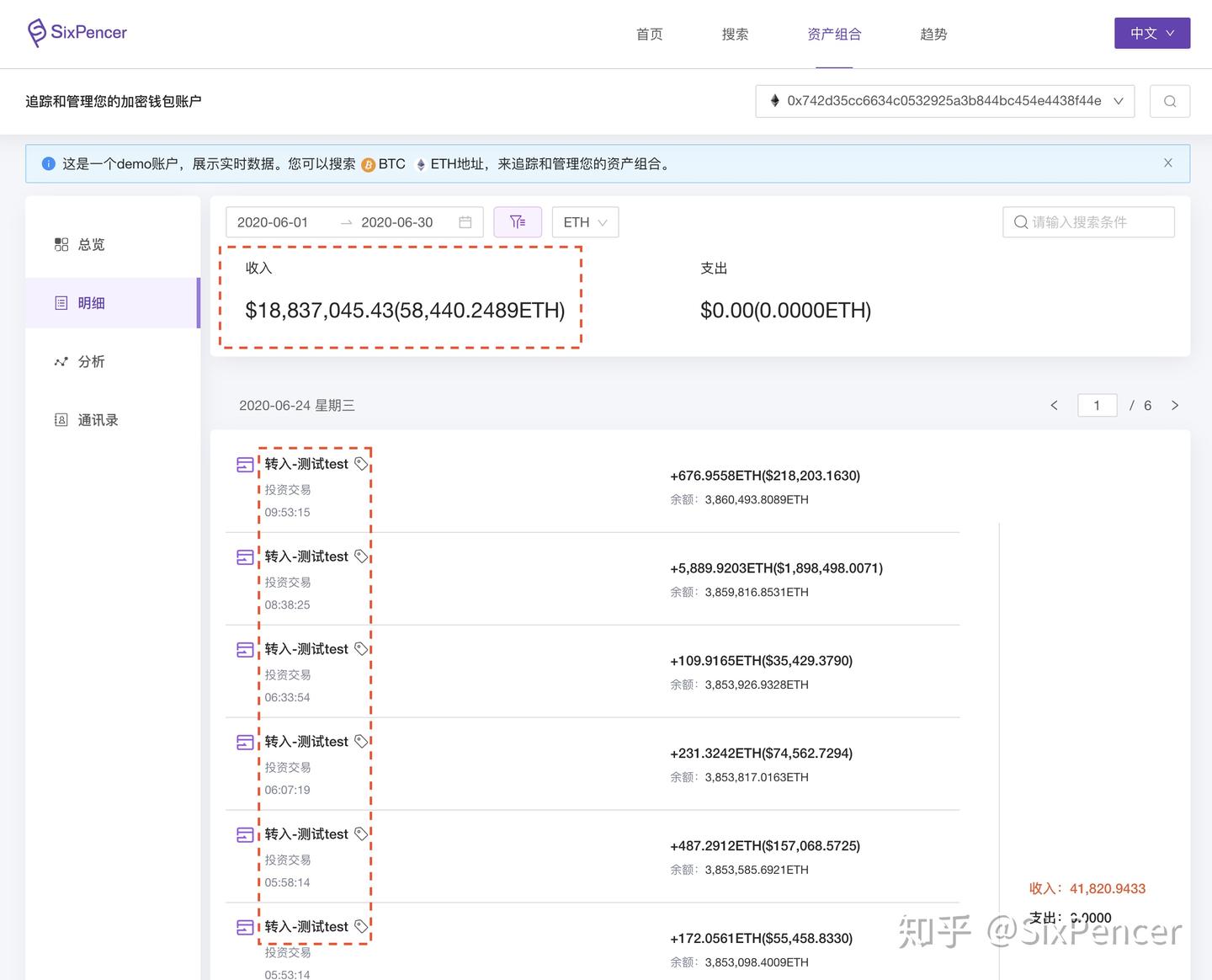
Task: Open the wallet address dropdown chevron
Action: click(x=1119, y=100)
